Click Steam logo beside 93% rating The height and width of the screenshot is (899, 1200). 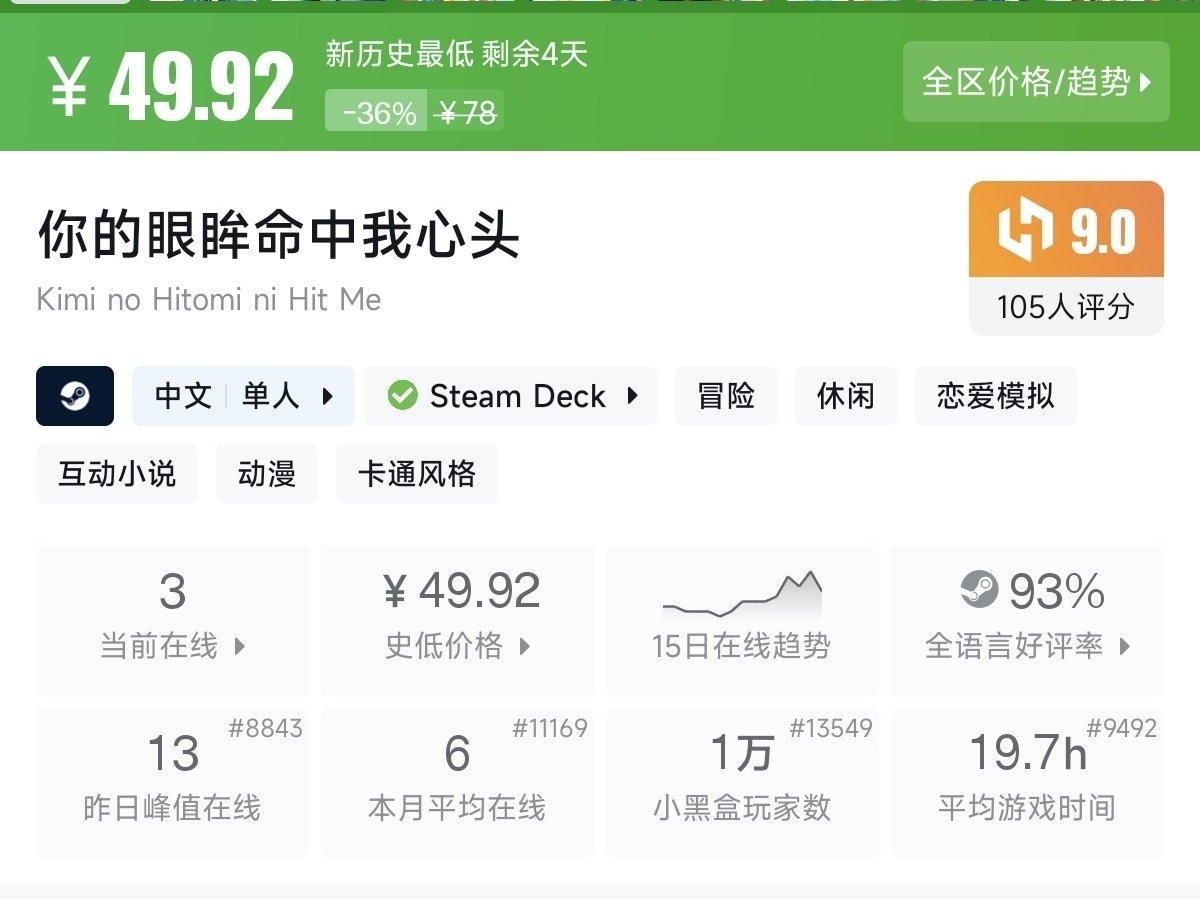point(979,590)
